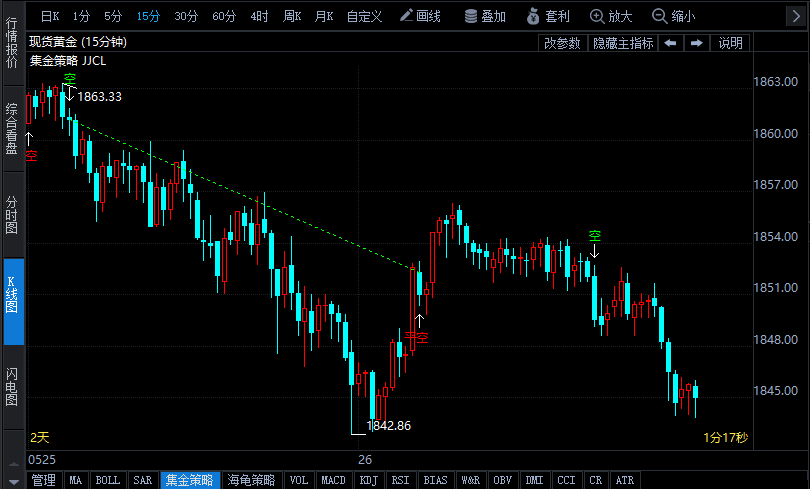The image size is (810, 489).
Task: Switch to 60分 timeframe
Action: [224, 16]
